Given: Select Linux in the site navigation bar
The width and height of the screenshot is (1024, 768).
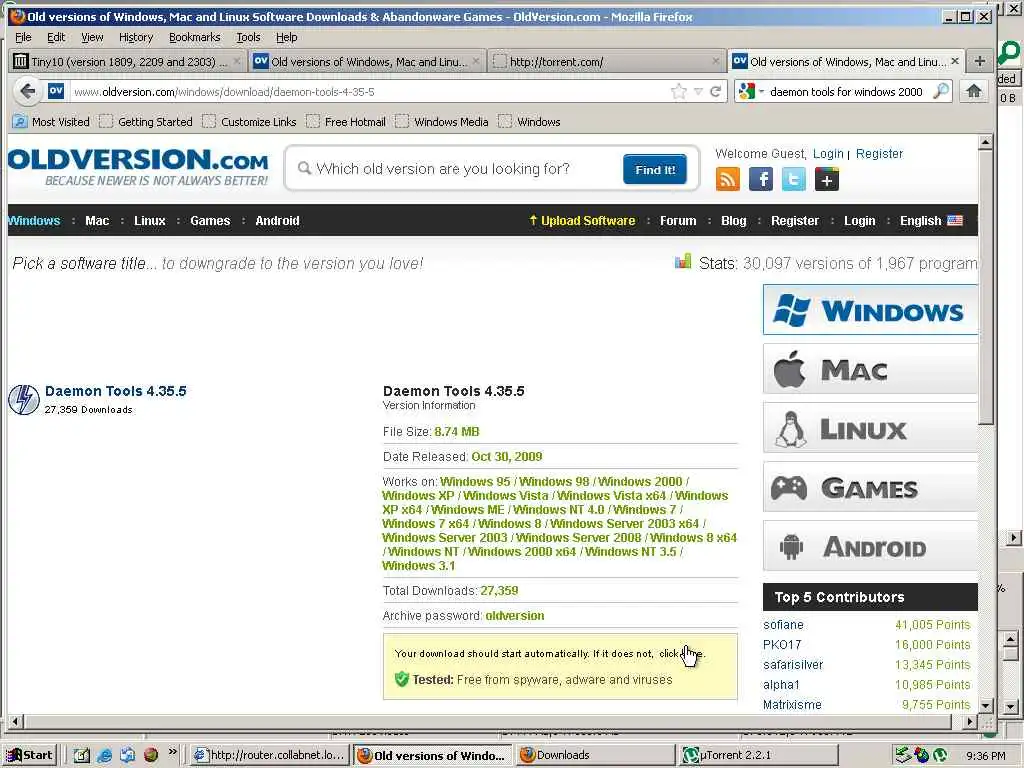Looking at the screenshot, I should pyautogui.click(x=150, y=221).
